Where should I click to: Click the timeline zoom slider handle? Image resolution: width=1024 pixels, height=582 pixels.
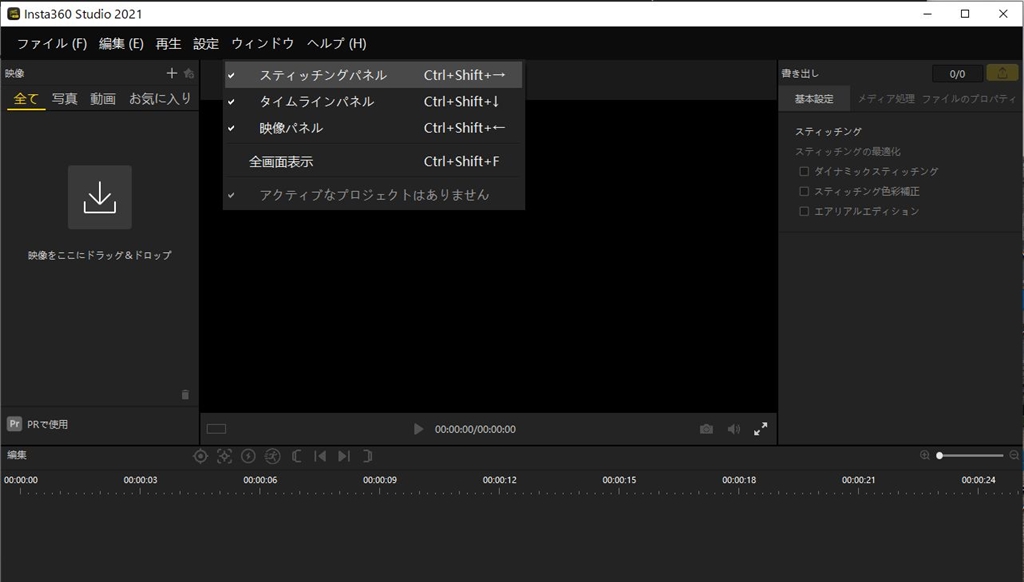(x=939, y=455)
